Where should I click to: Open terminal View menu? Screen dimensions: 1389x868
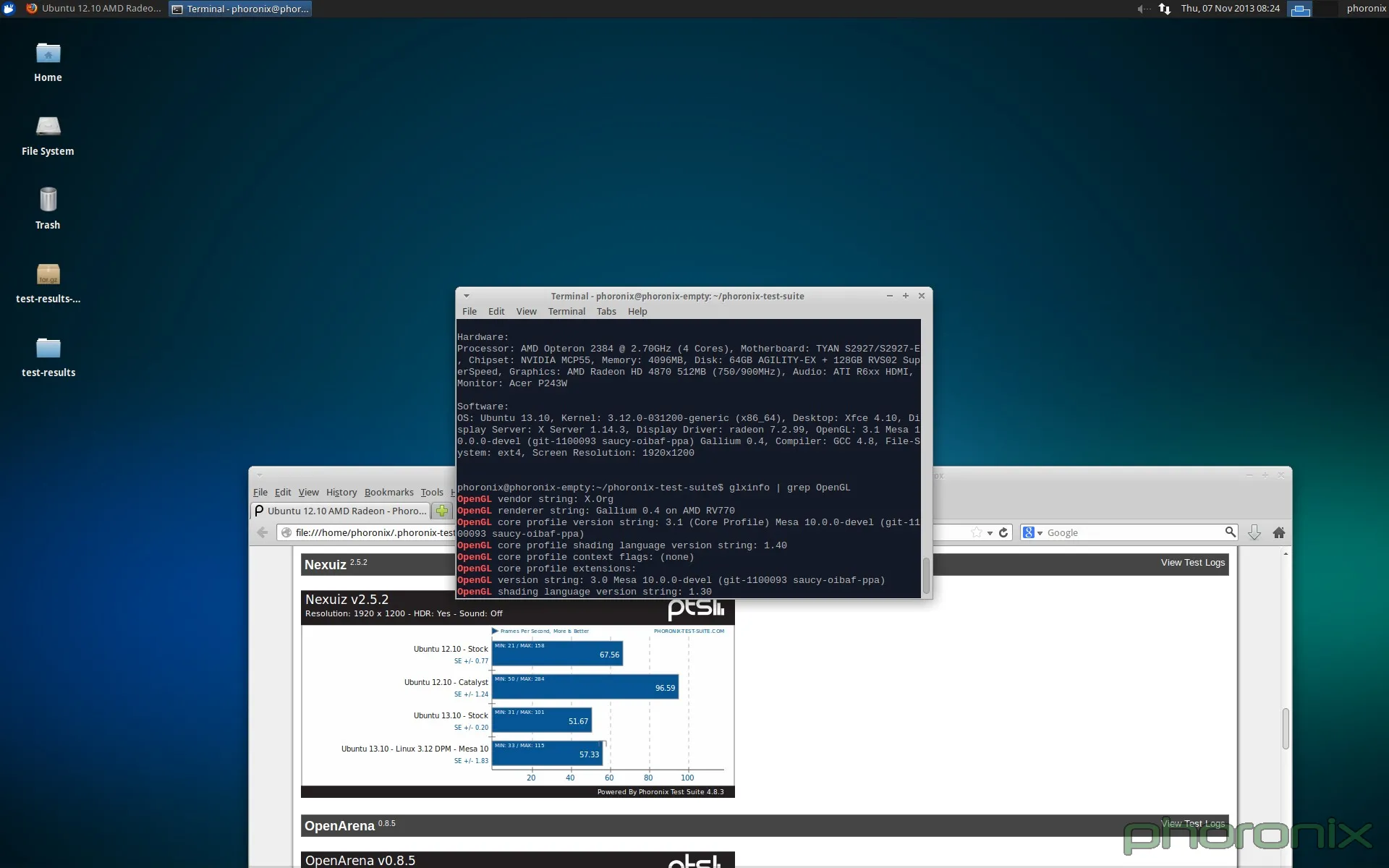click(x=526, y=312)
